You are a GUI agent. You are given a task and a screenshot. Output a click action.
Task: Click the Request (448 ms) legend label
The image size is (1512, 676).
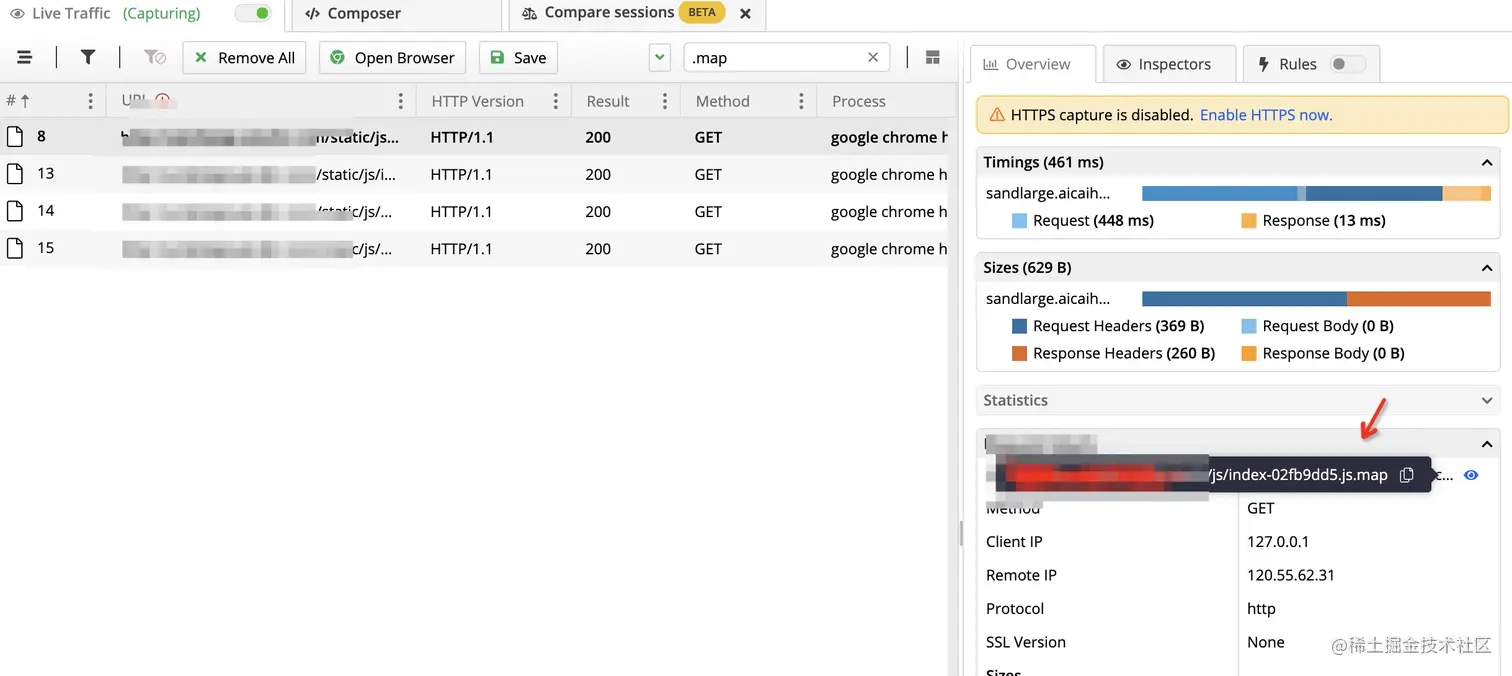point(1093,221)
